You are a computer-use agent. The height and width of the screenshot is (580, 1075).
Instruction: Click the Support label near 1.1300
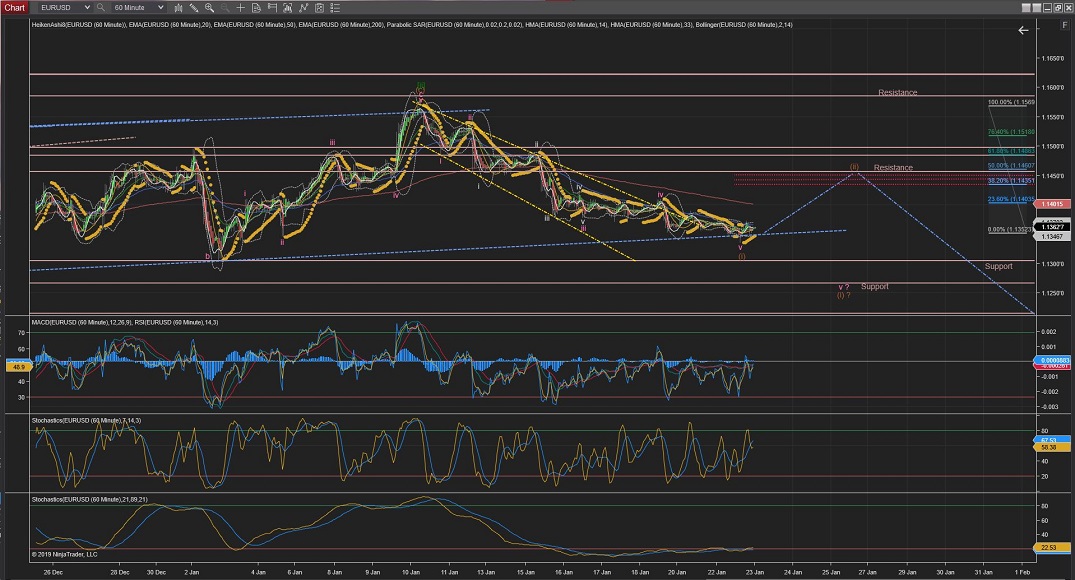click(997, 266)
